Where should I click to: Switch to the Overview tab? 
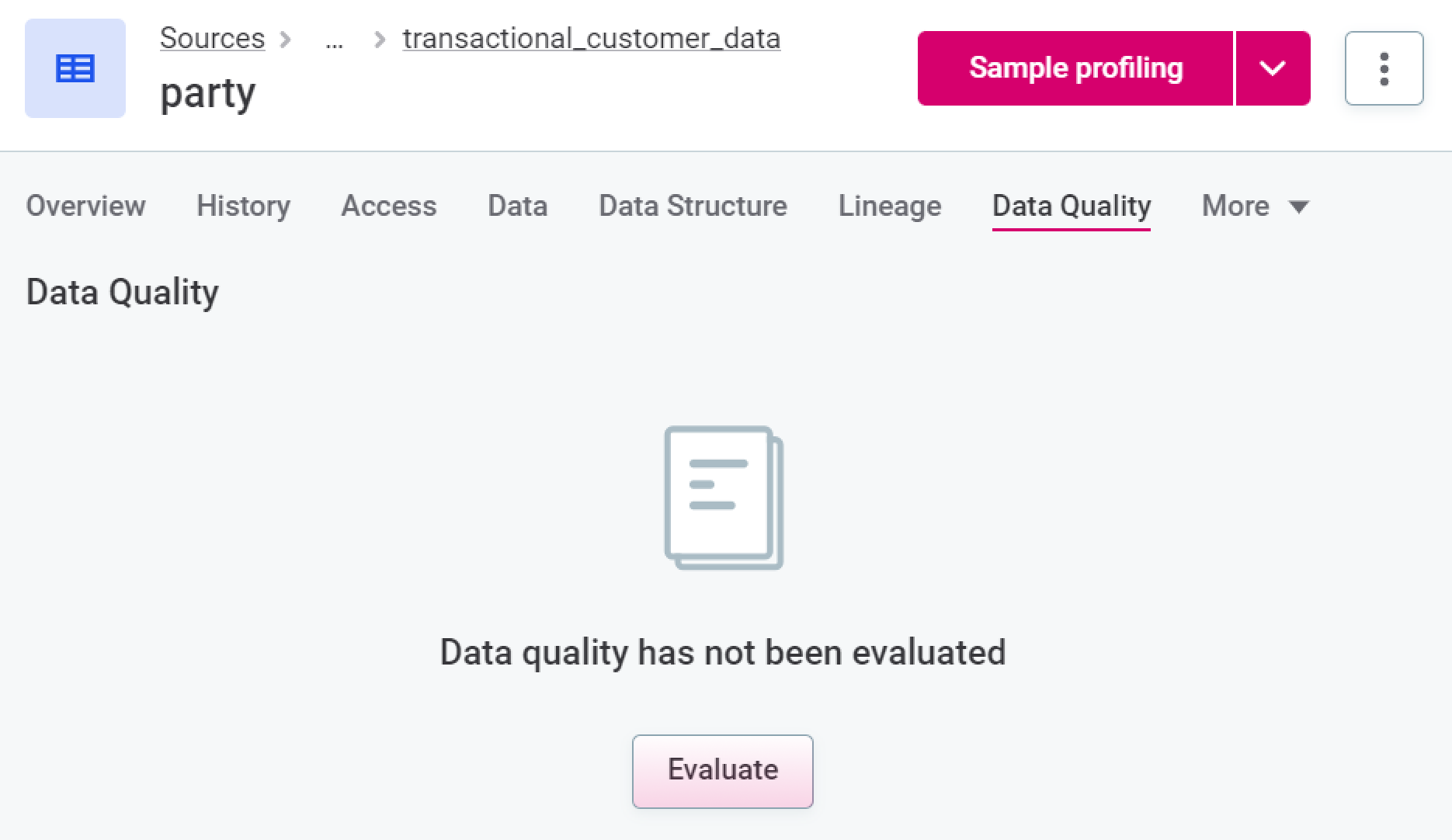(85, 206)
